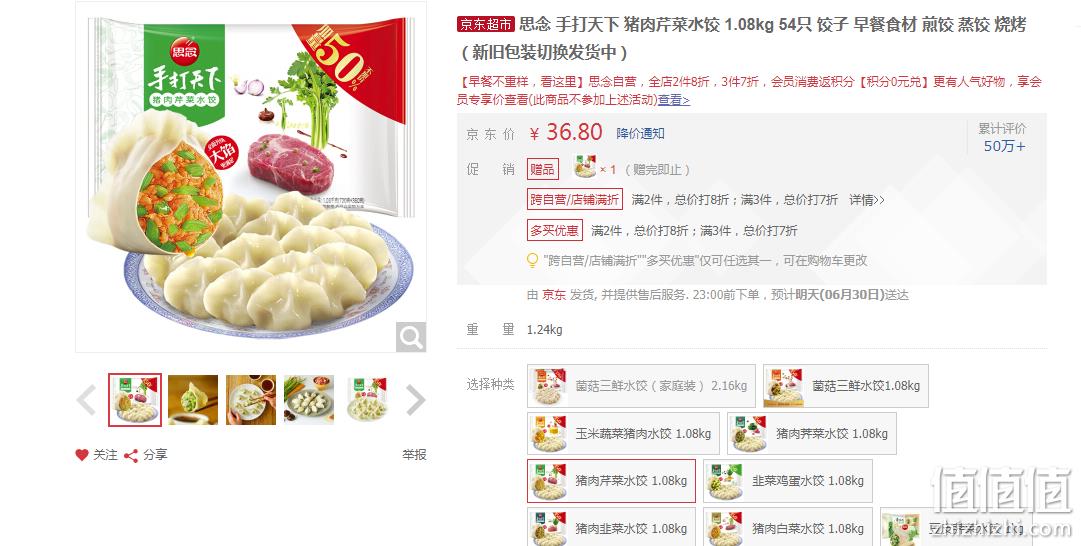Click the magnifier zoom icon on product image

(x=411, y=337)
